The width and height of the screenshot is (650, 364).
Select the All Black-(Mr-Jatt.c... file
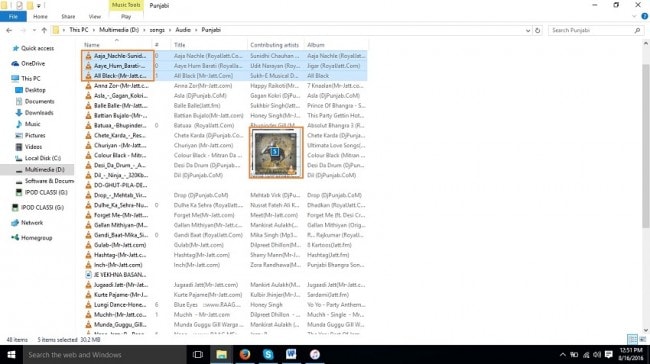119,76
